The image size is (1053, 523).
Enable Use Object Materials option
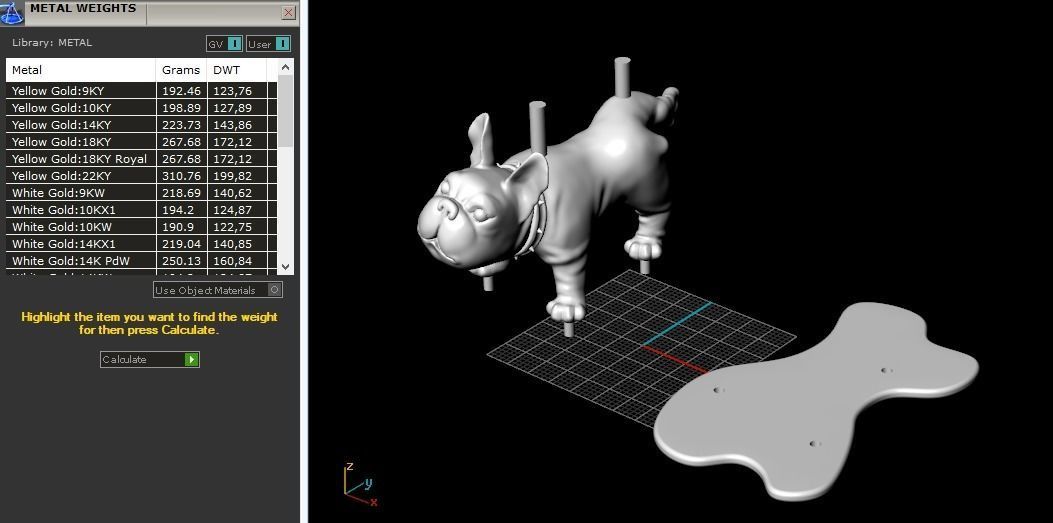pyautogui.click(x=218, y=290)
